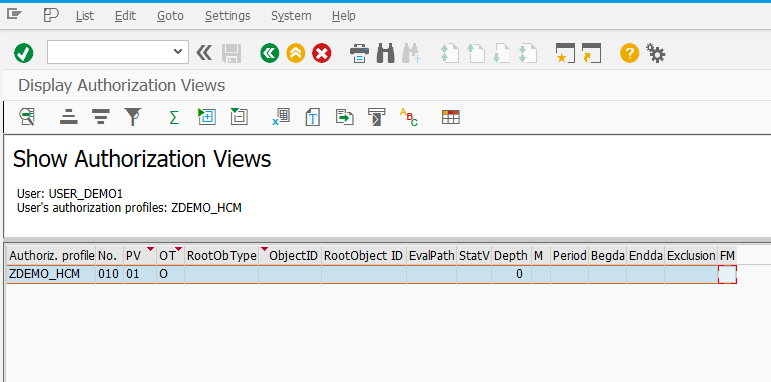Click the Previous Page icon
The image size is (771, 382).
(x=475, y=53)
